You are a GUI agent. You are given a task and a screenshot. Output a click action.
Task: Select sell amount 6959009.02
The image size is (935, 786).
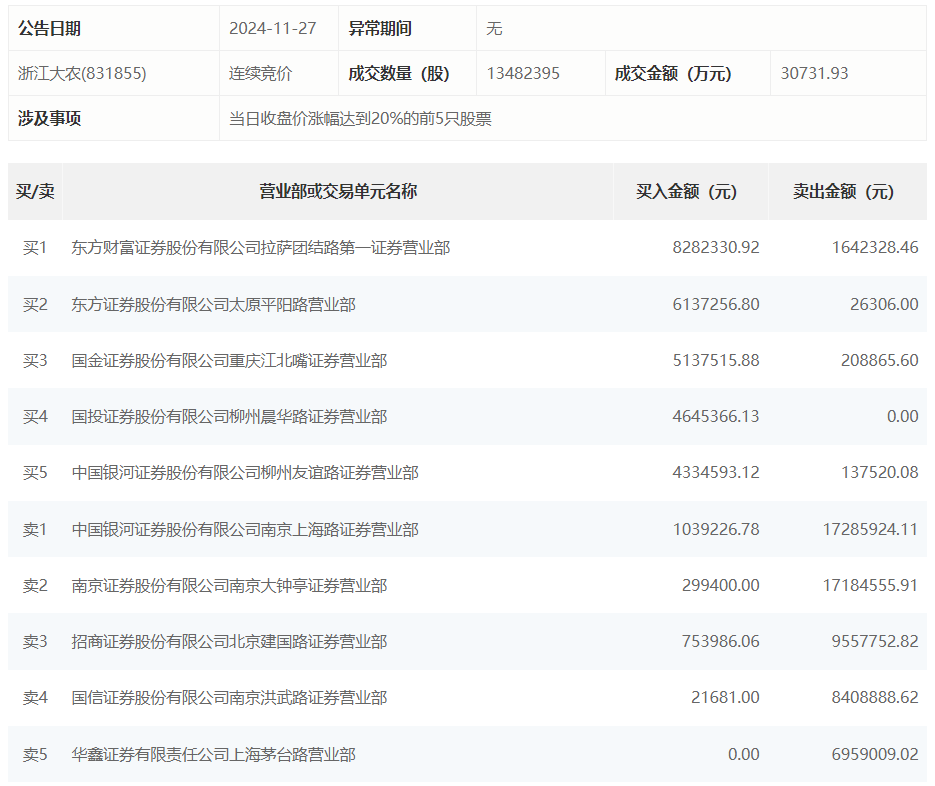point(875,754)
